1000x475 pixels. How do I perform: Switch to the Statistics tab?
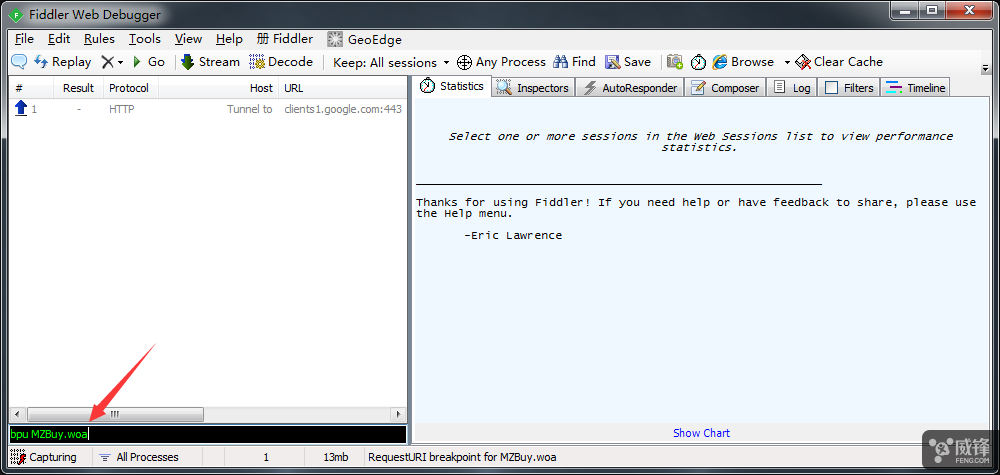pos(452,86)
